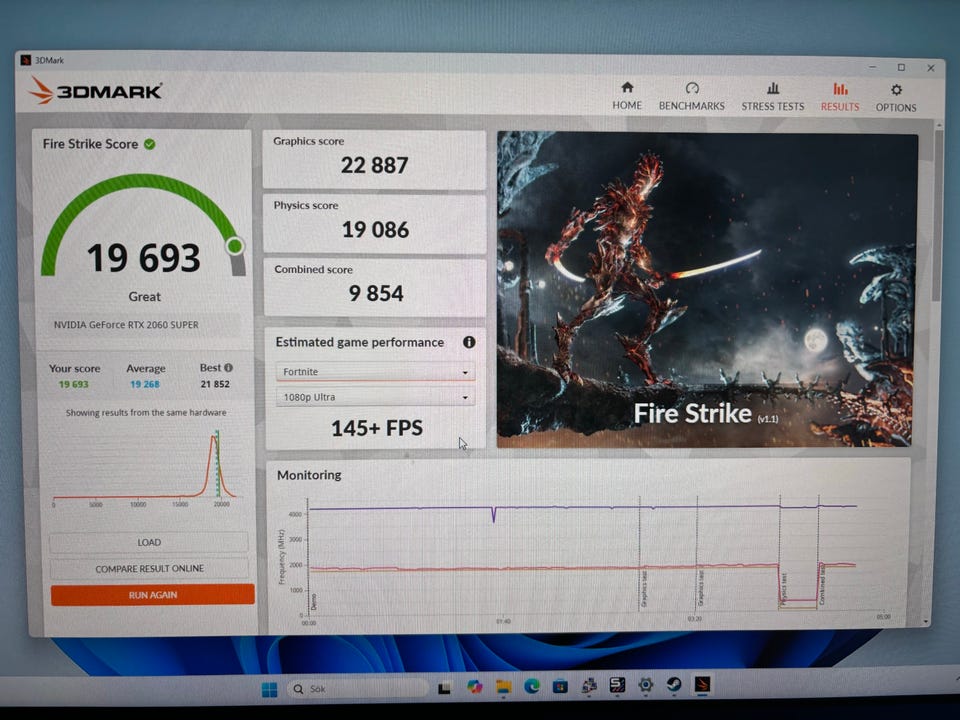Click the NVIDIA GeForce RTX 2060 SUPER label
The height and width of the screenshot is (720, 960).
point(126,324)
